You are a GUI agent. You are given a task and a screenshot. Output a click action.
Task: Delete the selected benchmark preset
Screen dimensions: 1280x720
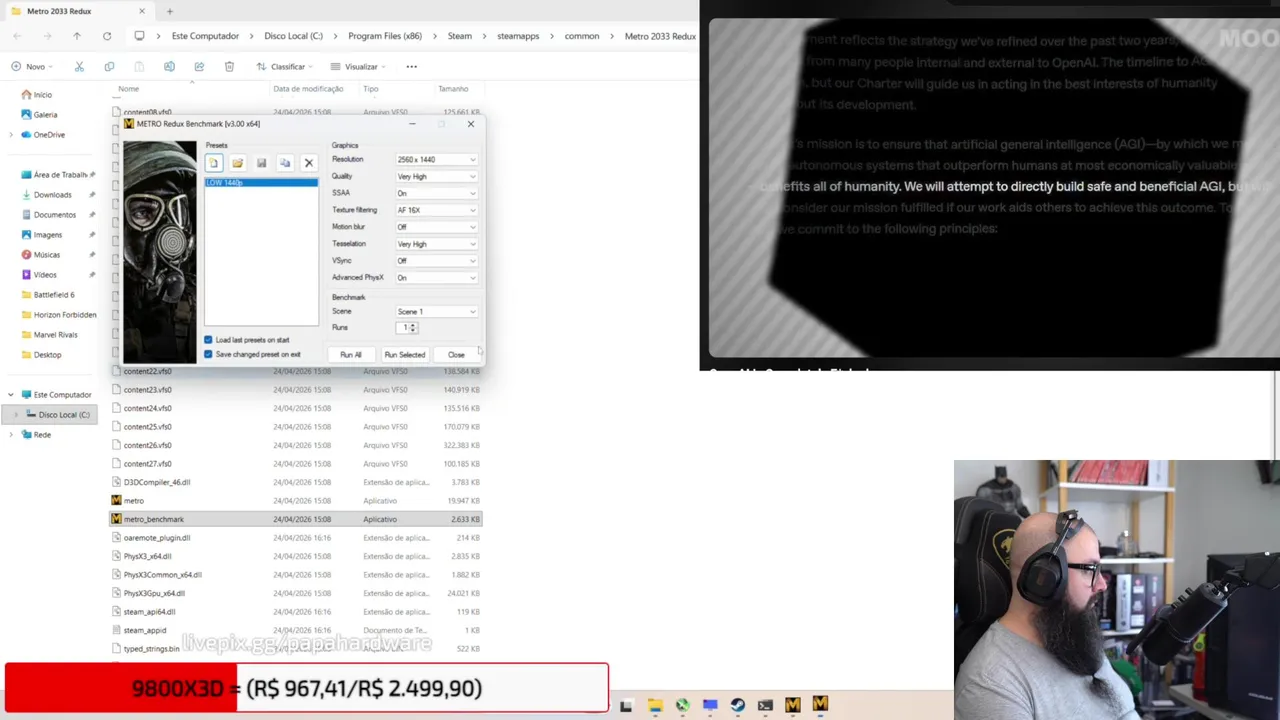(x=309, y=163)
